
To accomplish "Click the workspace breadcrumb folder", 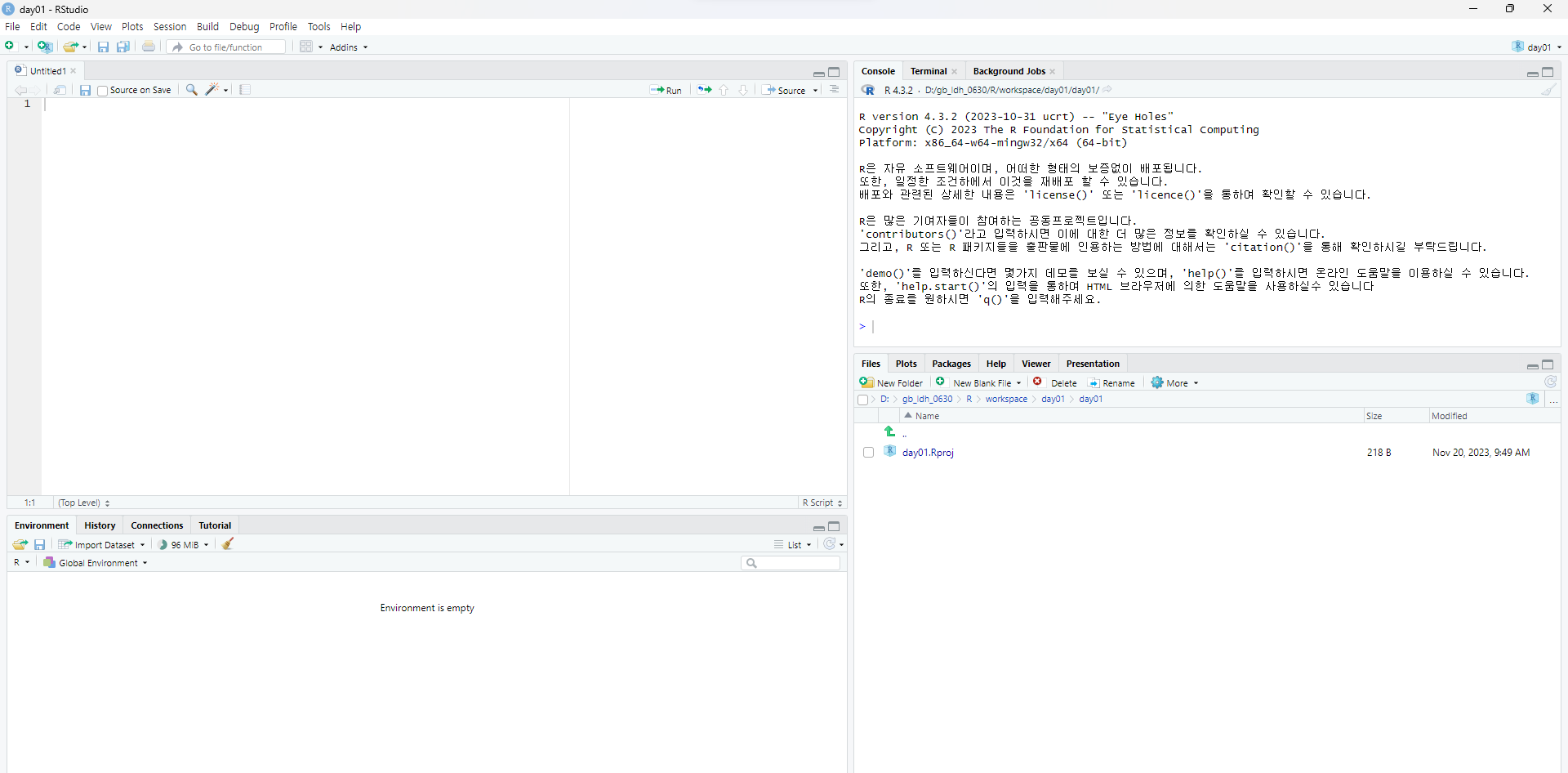I will coord(1006,400).
